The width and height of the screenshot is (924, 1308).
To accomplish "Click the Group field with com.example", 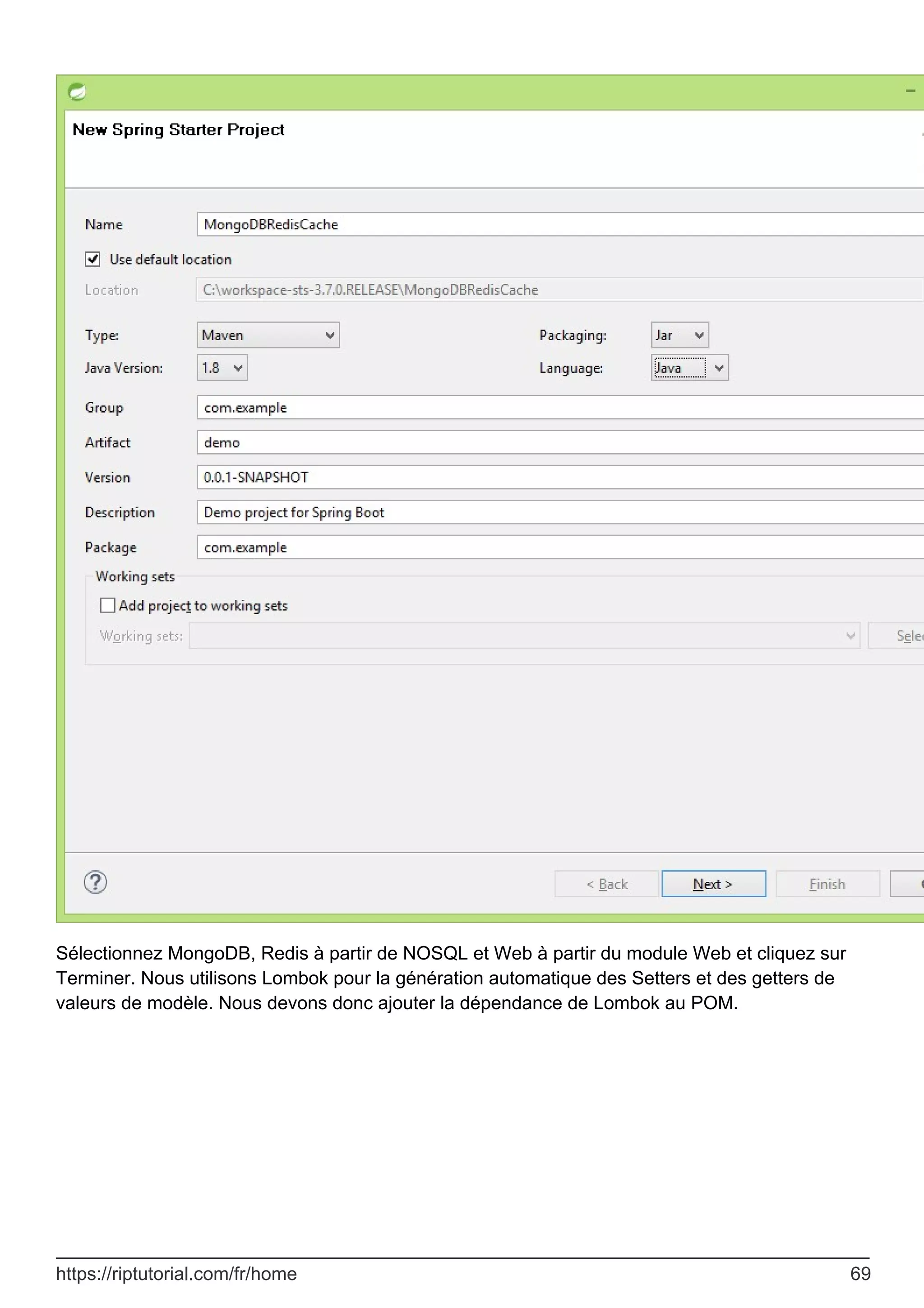I will pos(560,408).
